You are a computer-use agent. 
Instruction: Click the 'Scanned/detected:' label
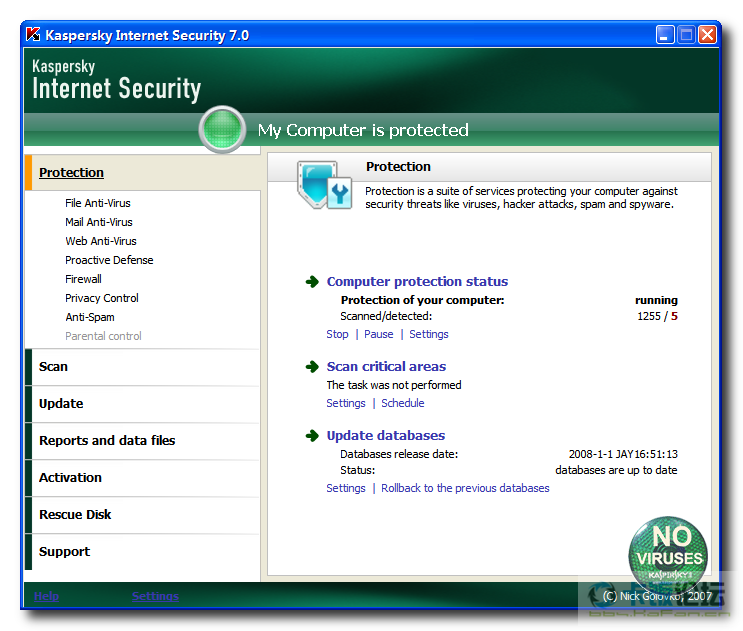(386, 316)
